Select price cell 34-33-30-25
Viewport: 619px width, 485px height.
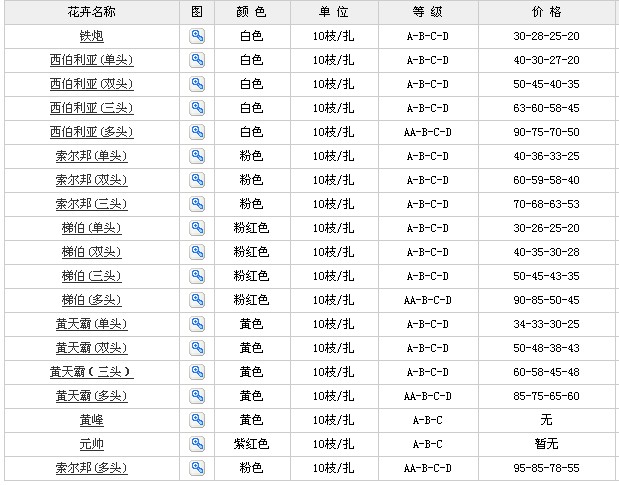(x=546, y=324)
